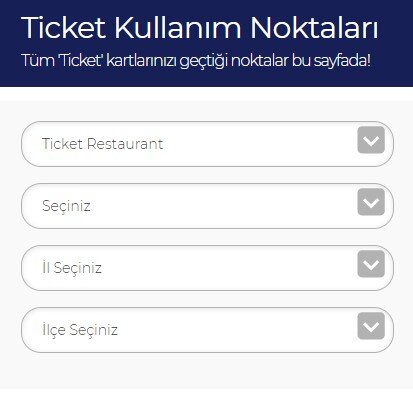
Task: Click the chevron icon beside Ticket Restaurant
Action: pyautogui.click(x=371, y=140)
